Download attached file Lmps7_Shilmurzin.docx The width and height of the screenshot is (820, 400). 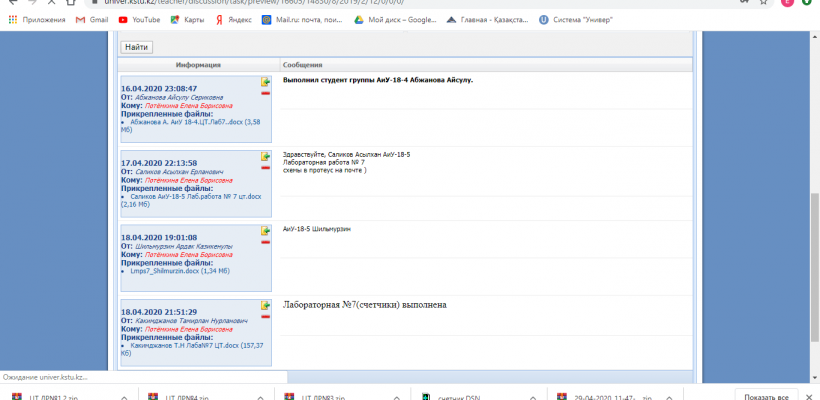coord(180,271)
